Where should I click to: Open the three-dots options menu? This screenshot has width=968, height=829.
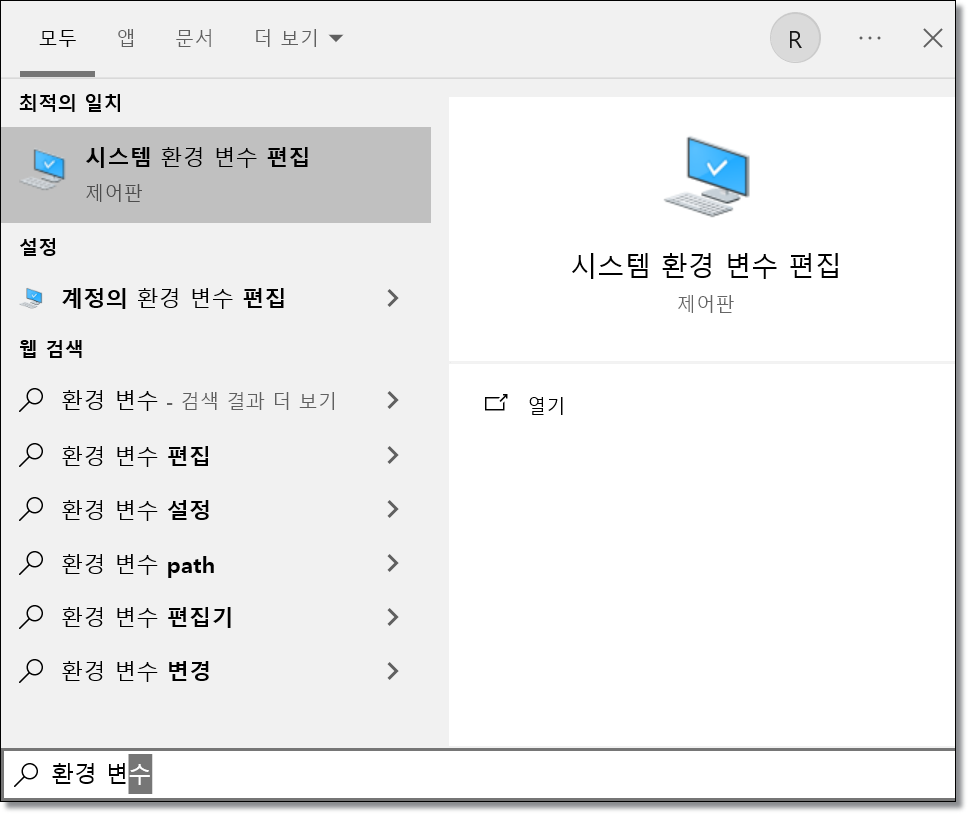[869, 38]
